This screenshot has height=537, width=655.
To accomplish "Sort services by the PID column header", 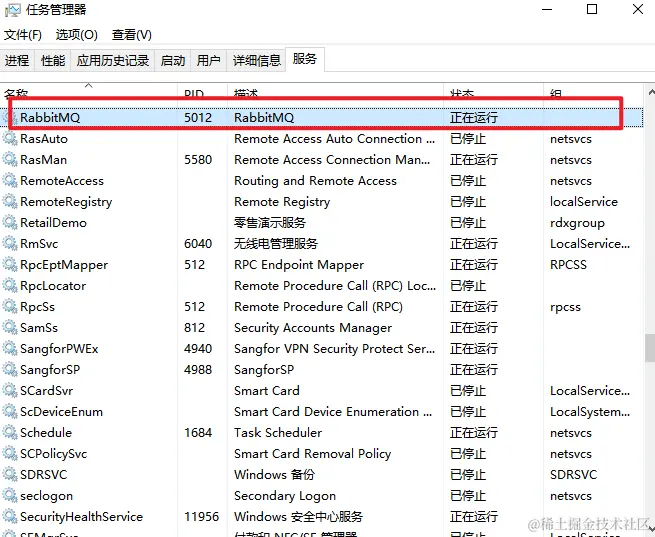I will coord(203,92).
